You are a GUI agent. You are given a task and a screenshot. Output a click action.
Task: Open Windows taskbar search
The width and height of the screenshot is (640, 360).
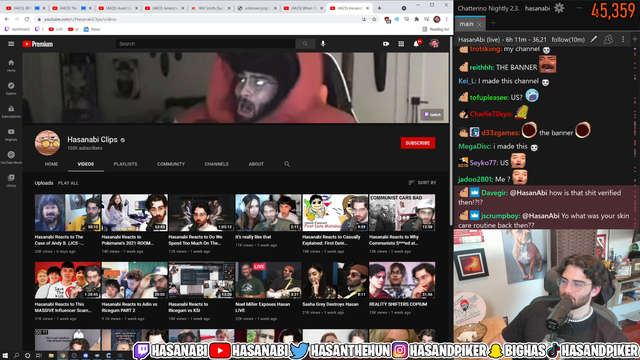point(16,356)
